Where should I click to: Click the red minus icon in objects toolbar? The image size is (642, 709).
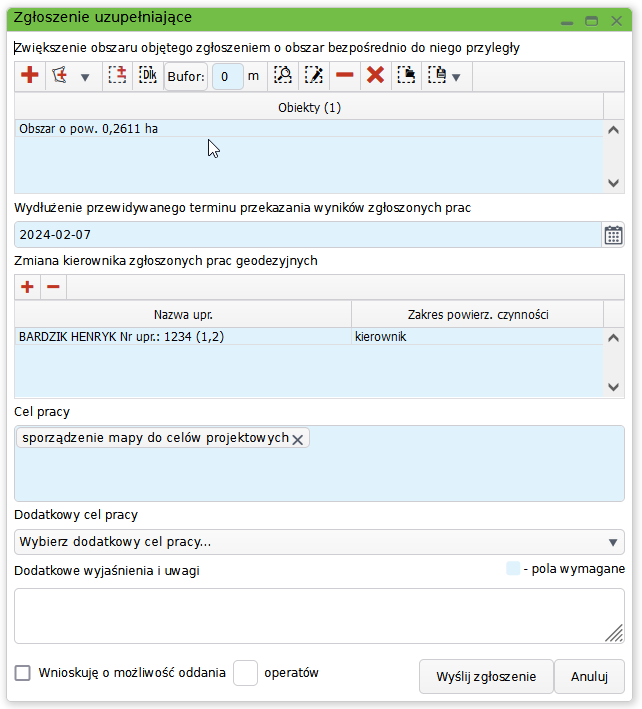344,76
